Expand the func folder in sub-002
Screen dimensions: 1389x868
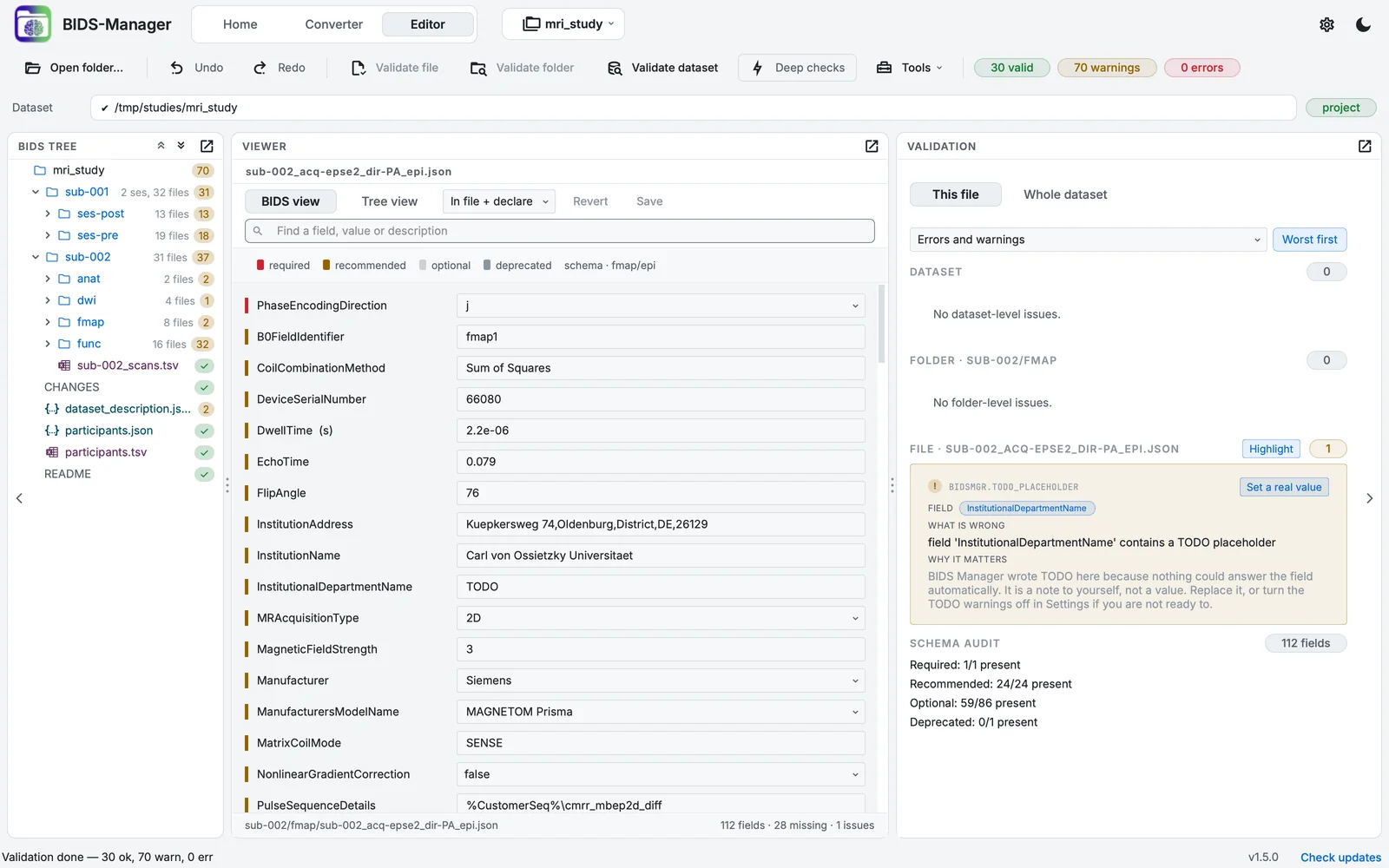pyautogui.click(x=48, y=344)
